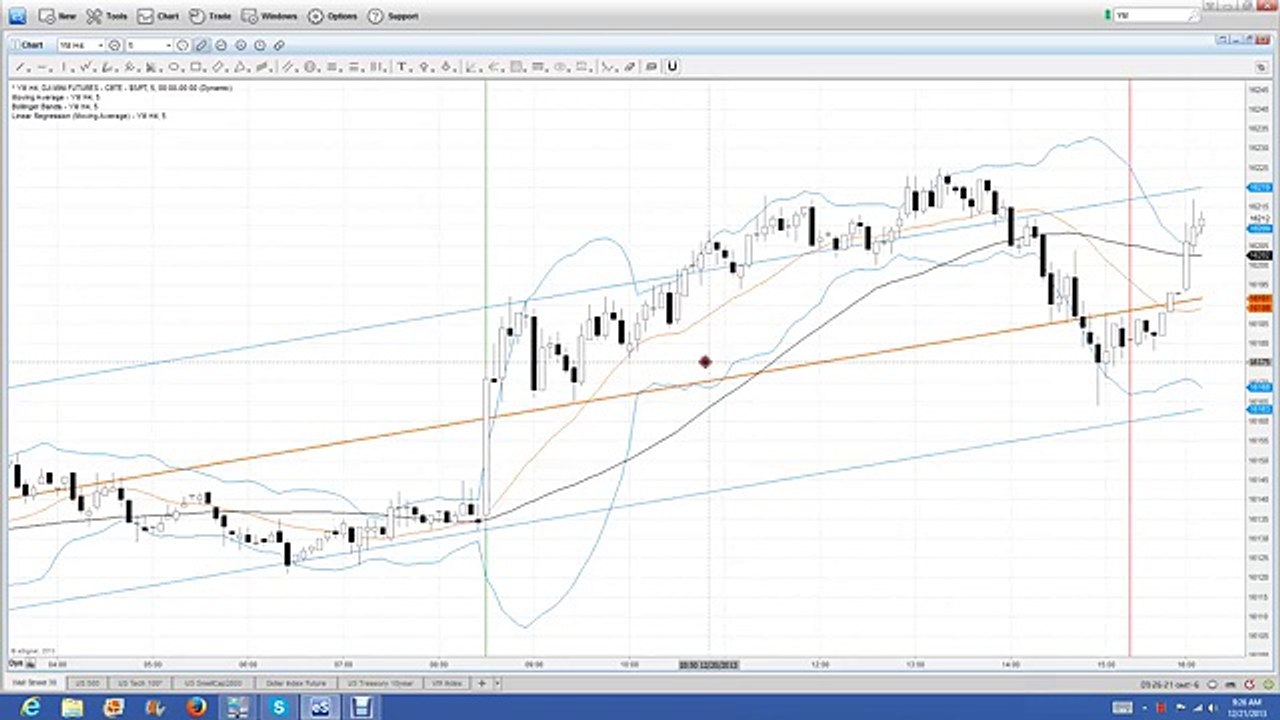Viewport: 1280px width, 720px height.
Task: Open the Windows menu
Action: click(270, 16)
